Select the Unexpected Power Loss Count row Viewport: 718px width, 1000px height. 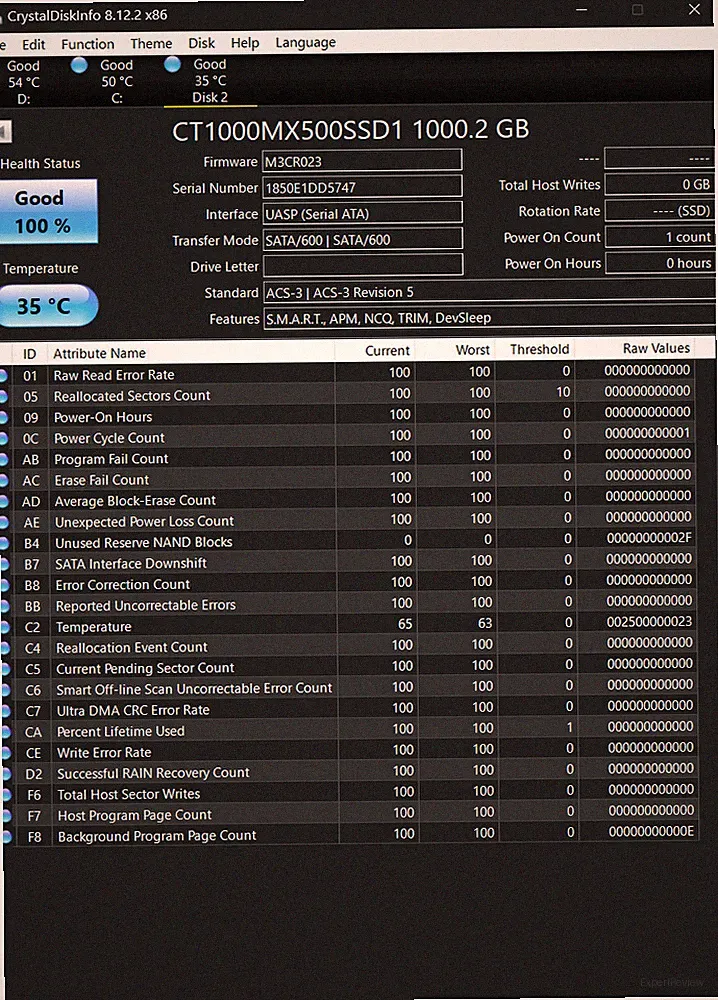click(348, 520)
